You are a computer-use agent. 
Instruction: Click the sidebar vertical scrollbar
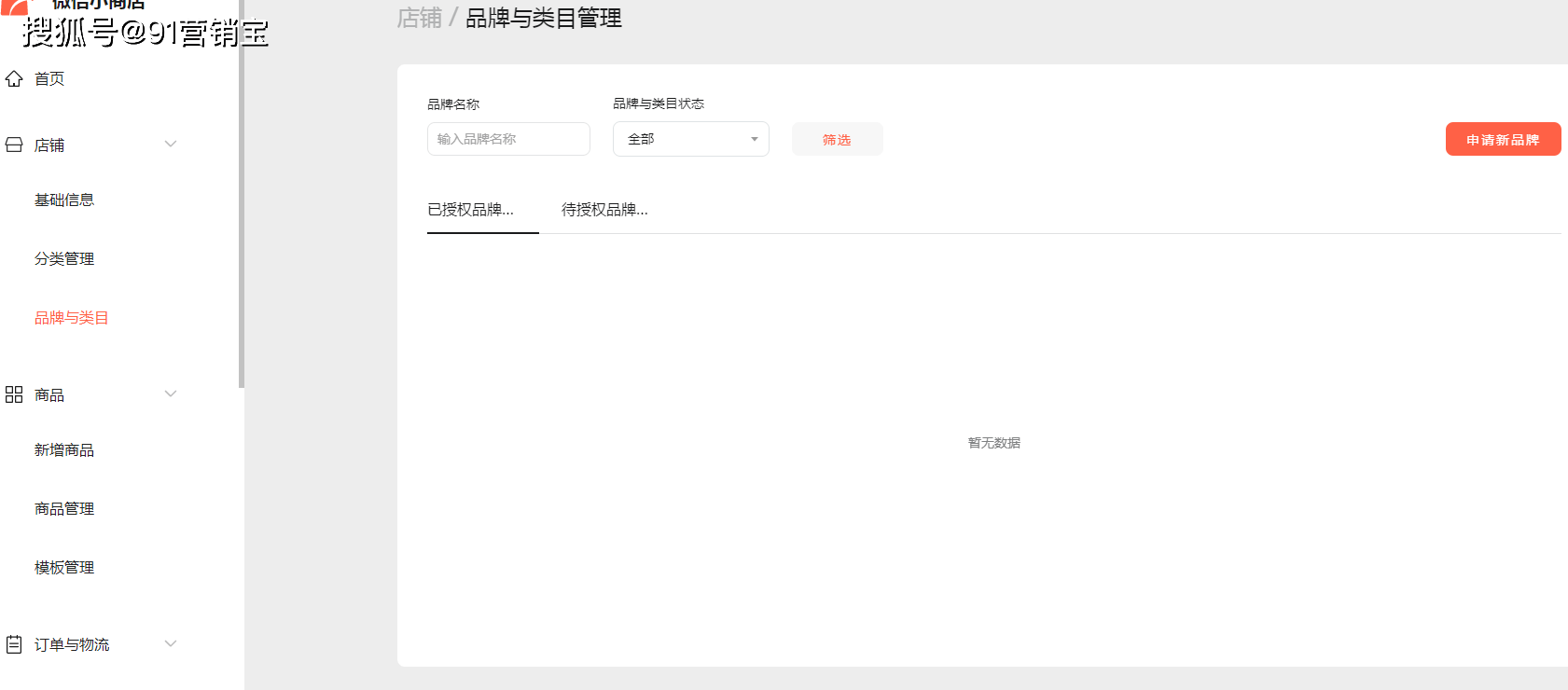pyautogui.click(x=242, y=196)
